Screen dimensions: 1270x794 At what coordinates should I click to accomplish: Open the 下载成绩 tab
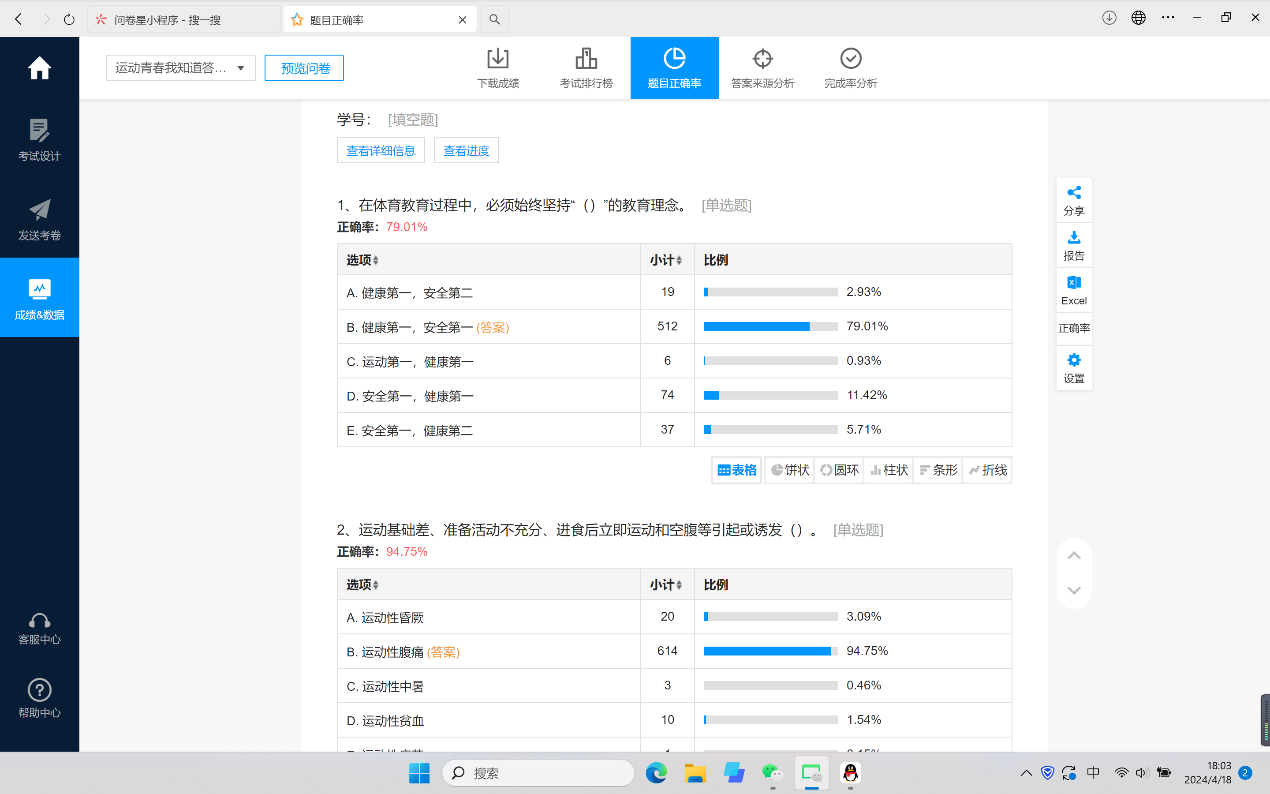click(497, 68)
